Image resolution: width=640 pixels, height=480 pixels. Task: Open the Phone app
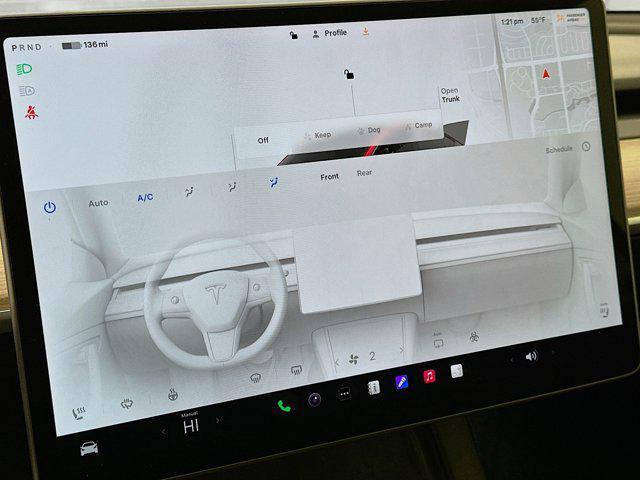[x=284, y=406]
